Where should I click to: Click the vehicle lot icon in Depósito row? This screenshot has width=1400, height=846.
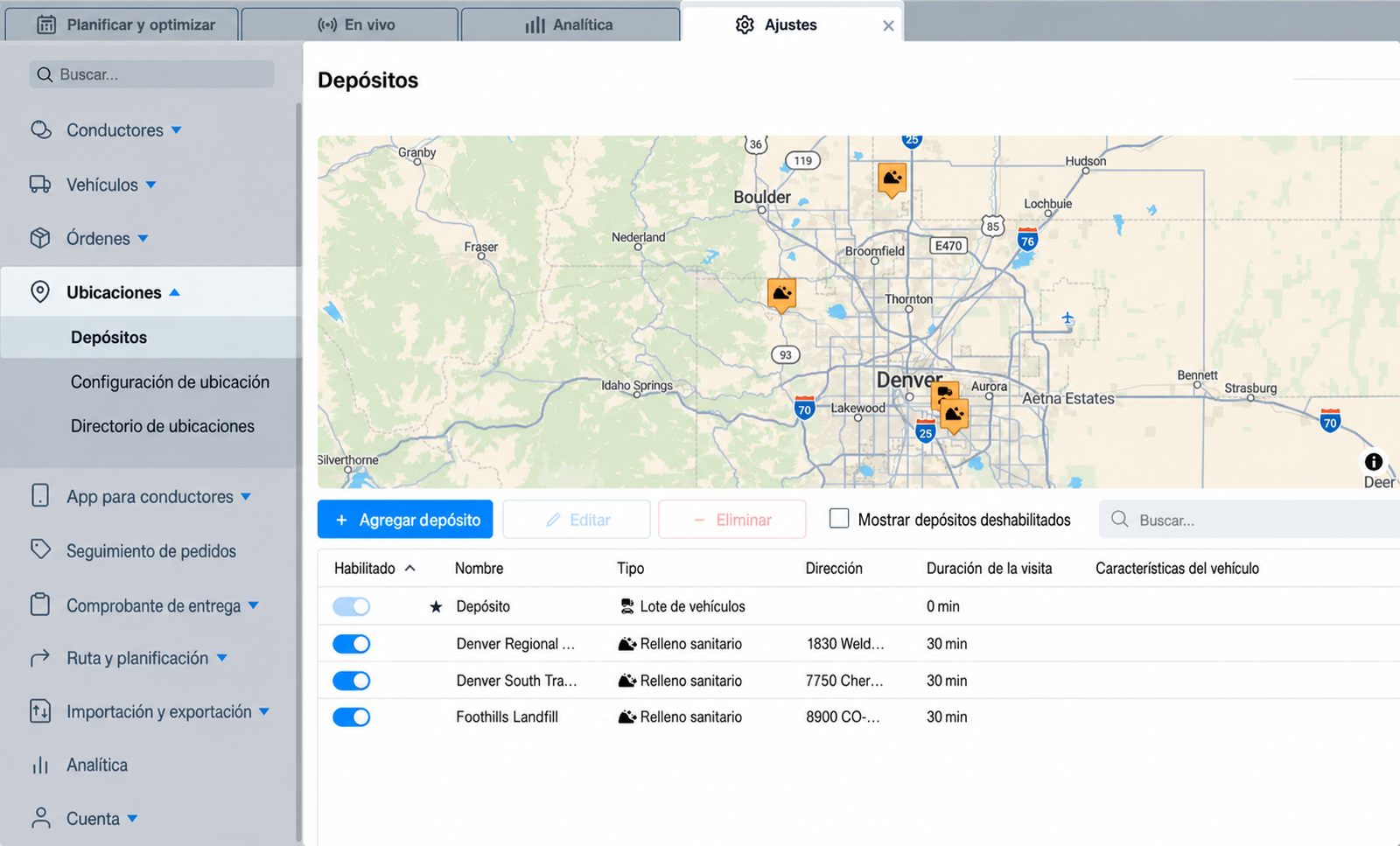[626, 606]
